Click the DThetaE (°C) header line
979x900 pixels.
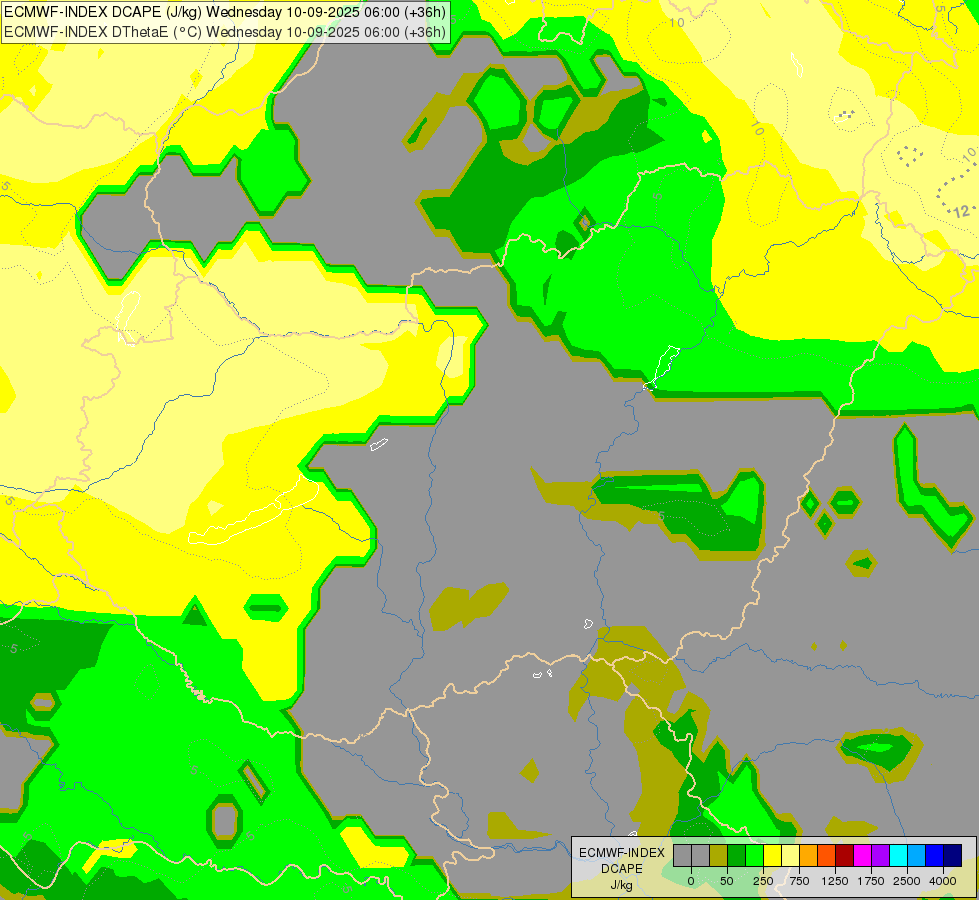click(225, 32)
